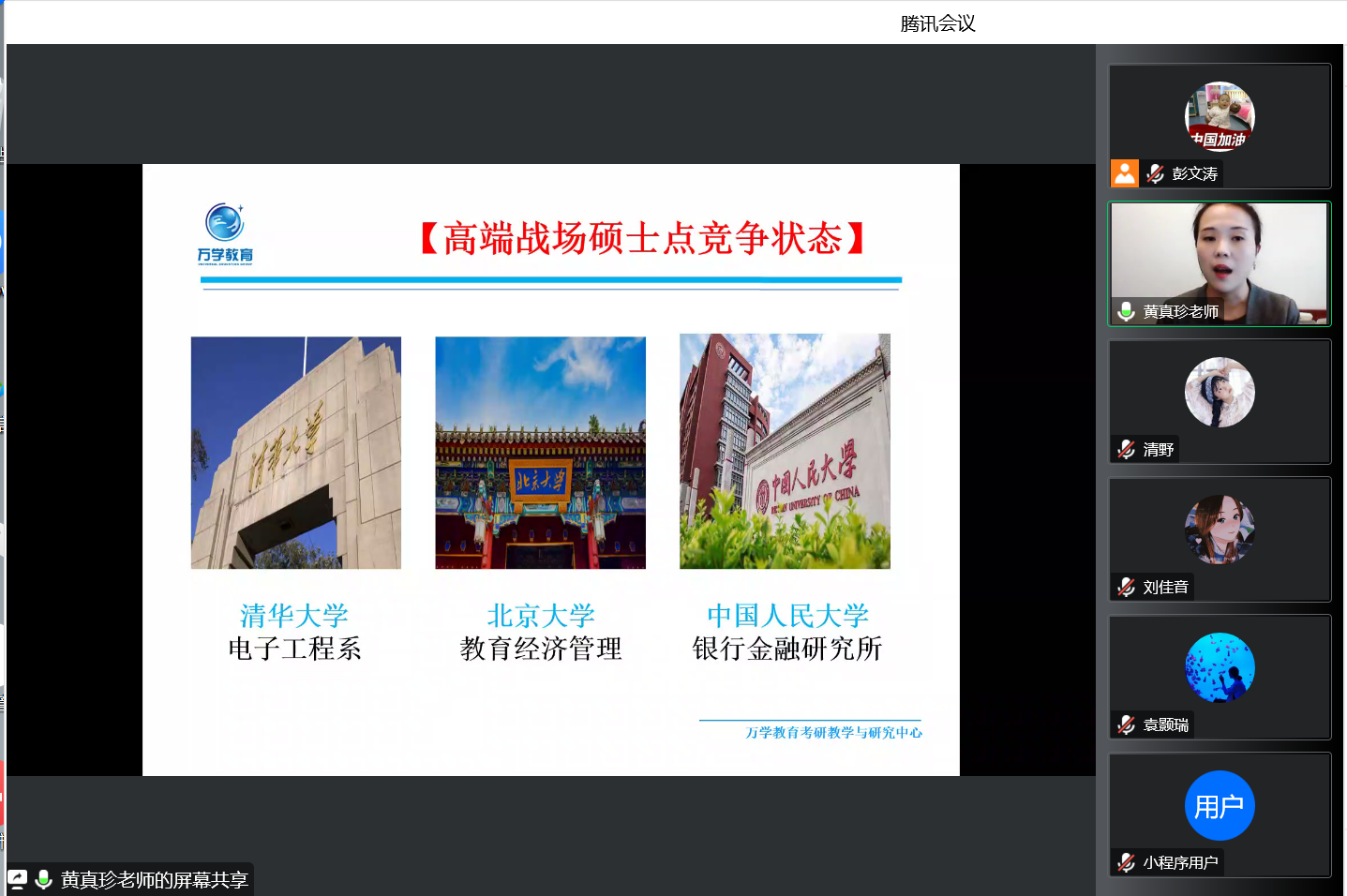Click the 万学教育 logo on the slide
This screenshot has width=1347, height=896.
pos(225,233)
